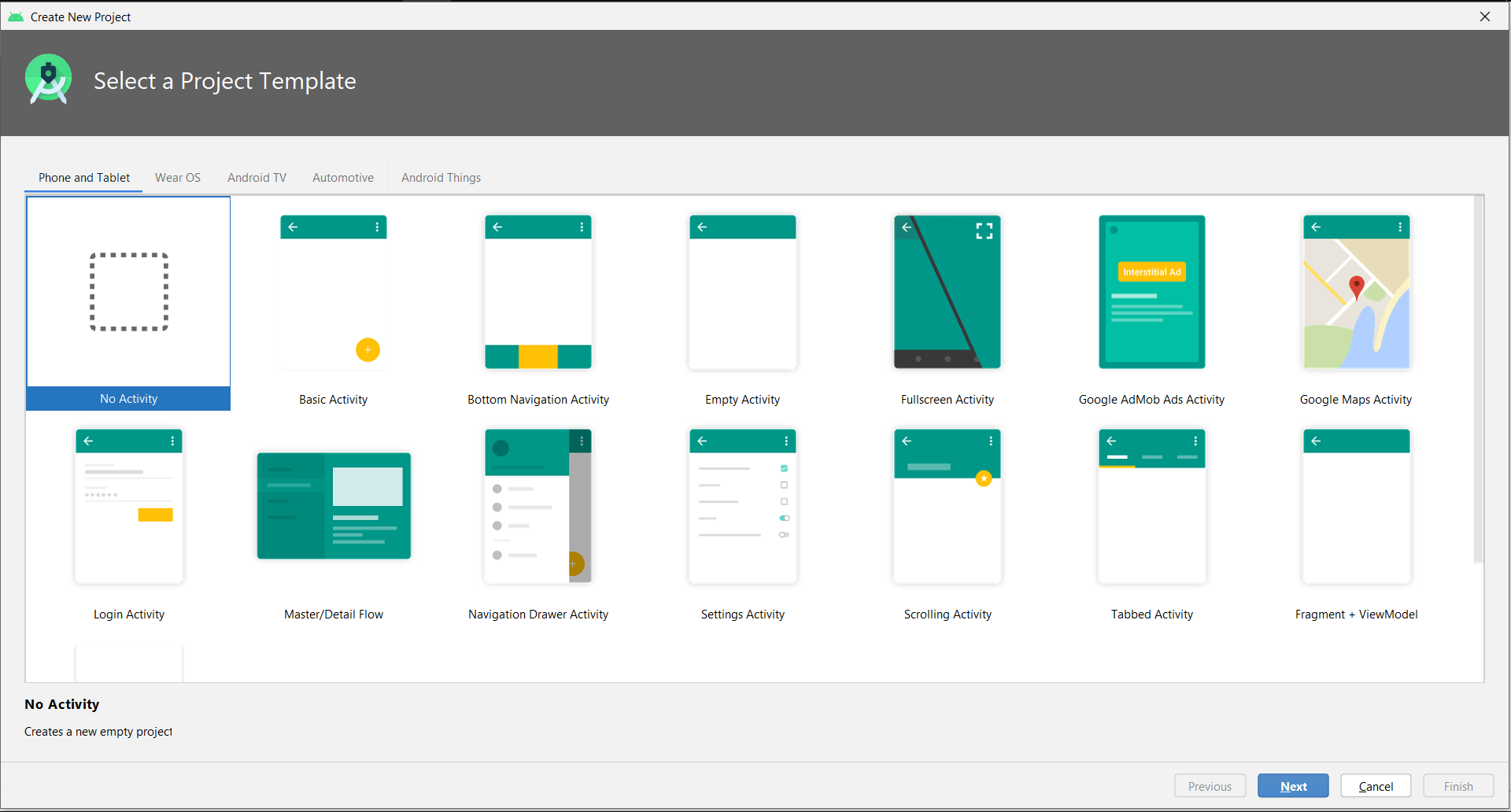Select the Login Activity template preview
The width and height of the screenshot is (1511, 812).
coord(129,506)
